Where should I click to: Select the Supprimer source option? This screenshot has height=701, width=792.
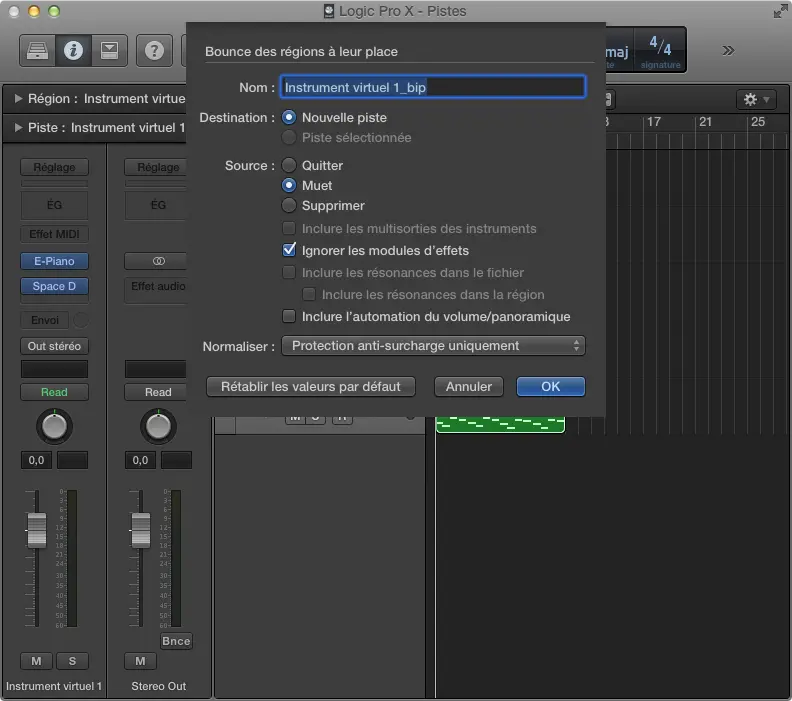(289, 205)
